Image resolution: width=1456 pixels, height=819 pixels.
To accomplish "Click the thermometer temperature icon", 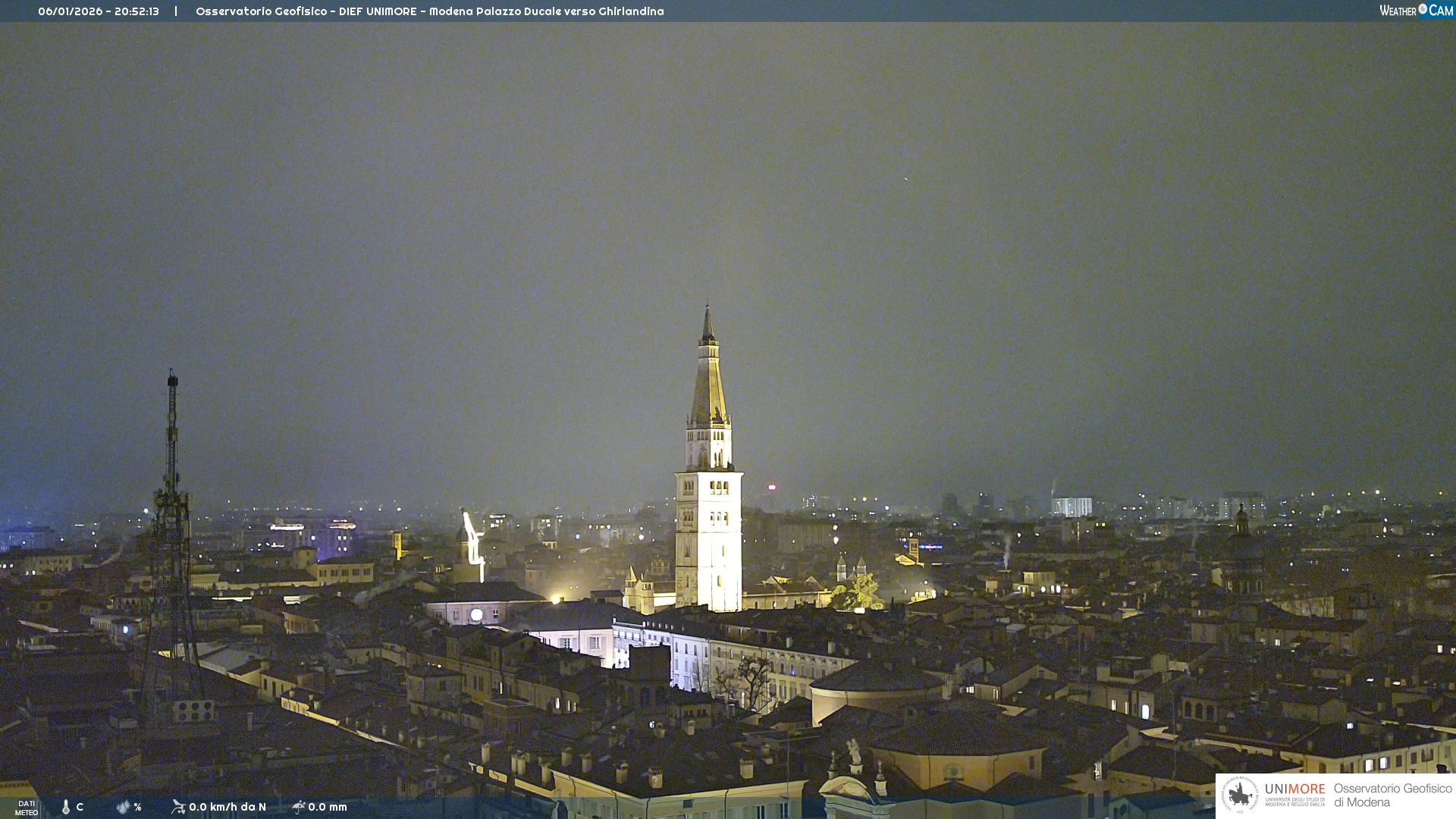I will pyautogui.click(x=66, y=807).
